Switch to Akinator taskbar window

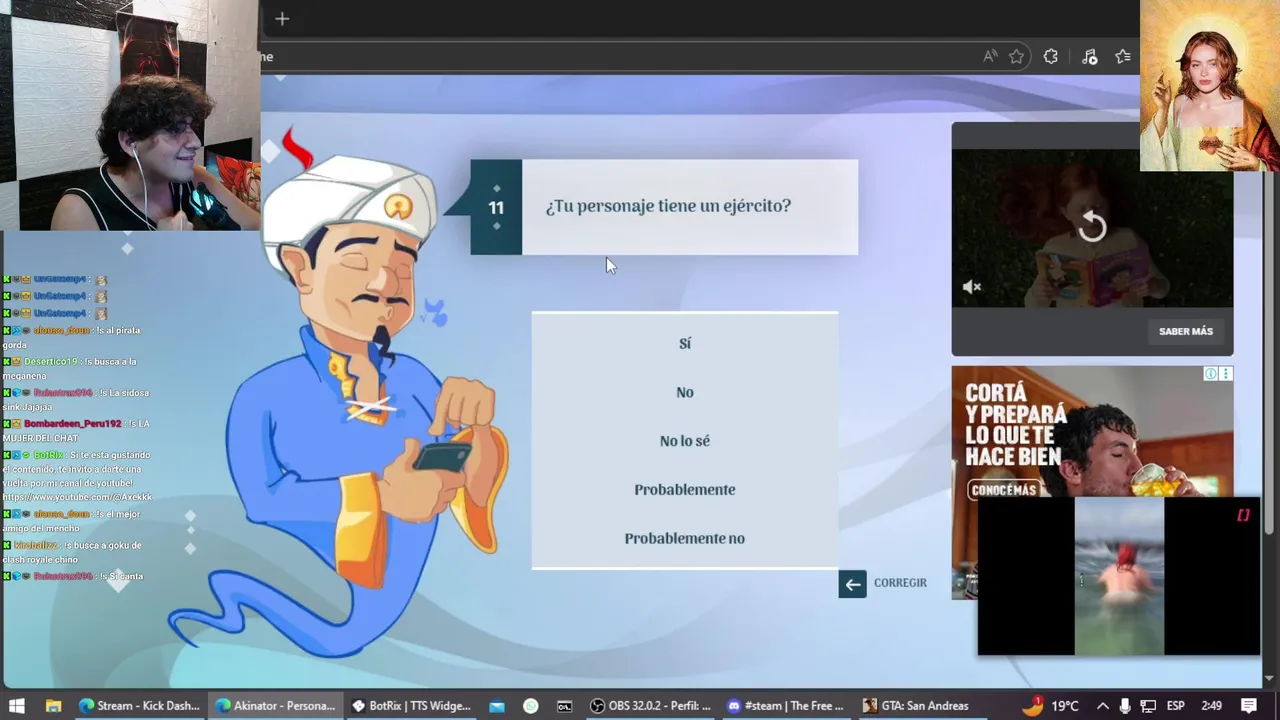pos(275,706)
